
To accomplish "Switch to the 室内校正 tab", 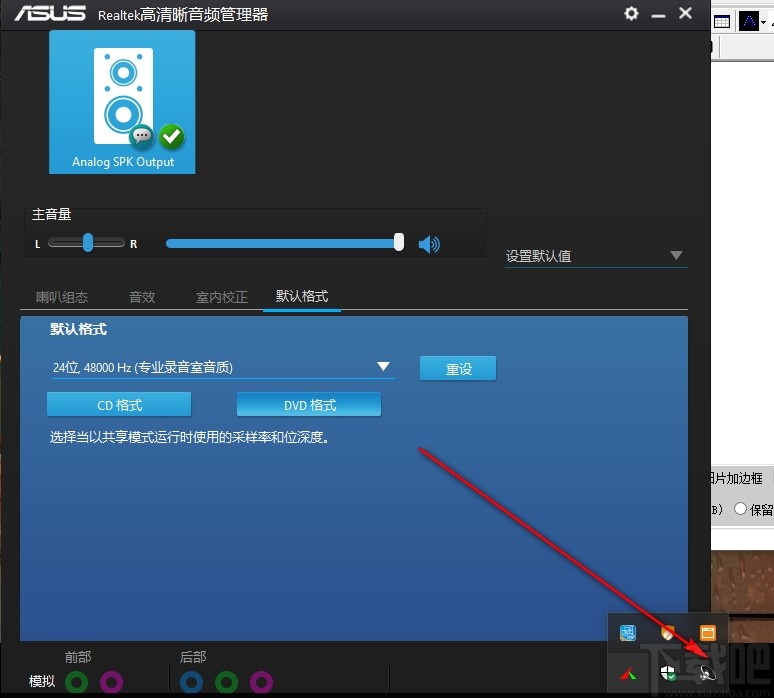I will 222,297.
